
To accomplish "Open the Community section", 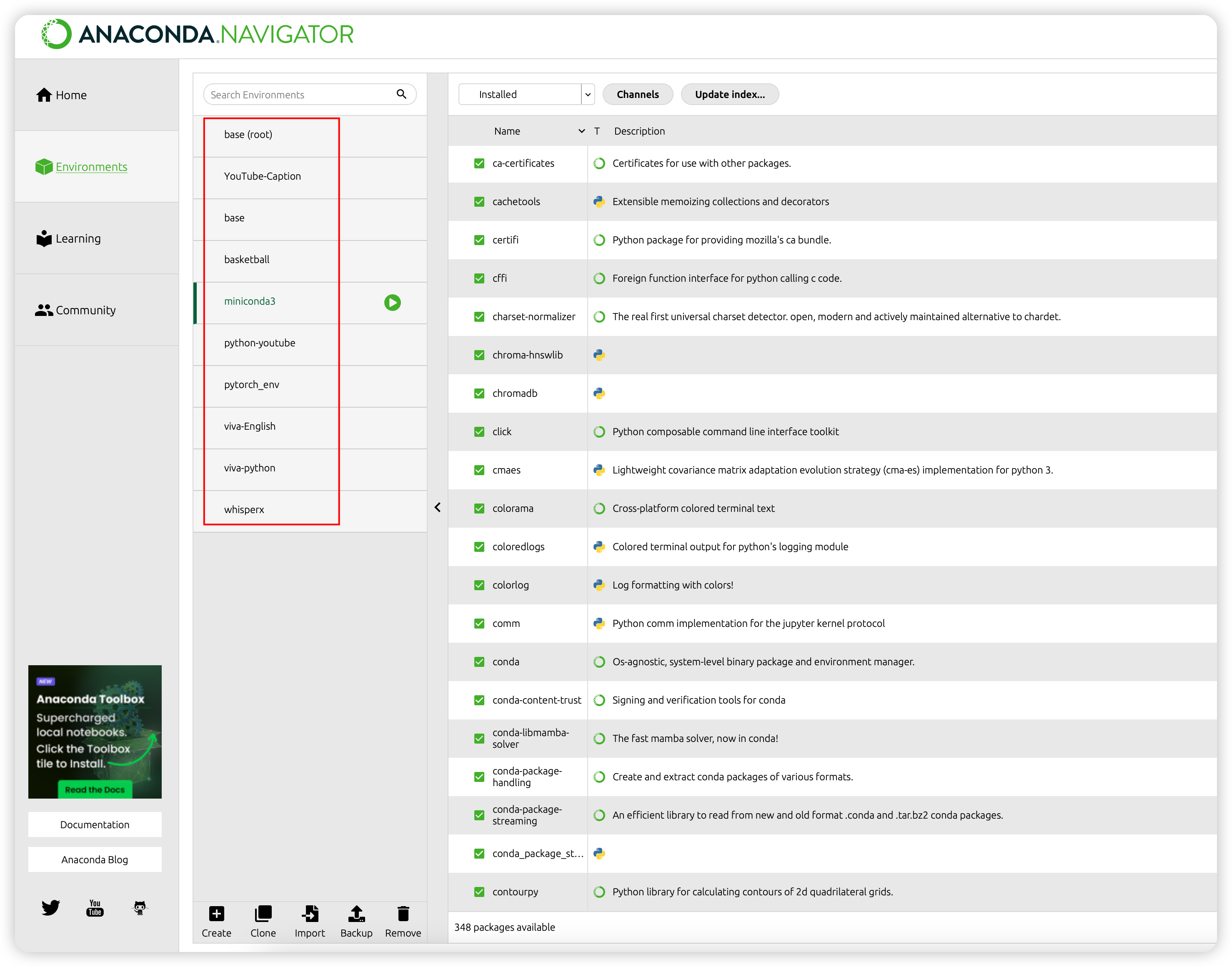I will pos(97,310).
